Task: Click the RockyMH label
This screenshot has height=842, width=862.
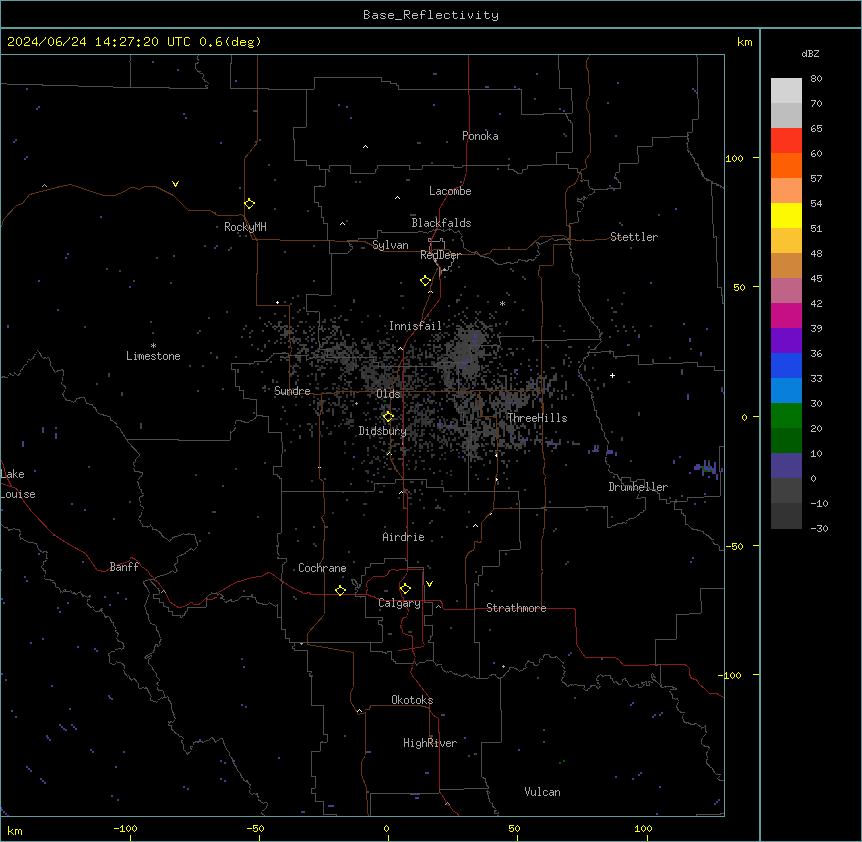Action: pyautogui.click(x=245, y=227)
